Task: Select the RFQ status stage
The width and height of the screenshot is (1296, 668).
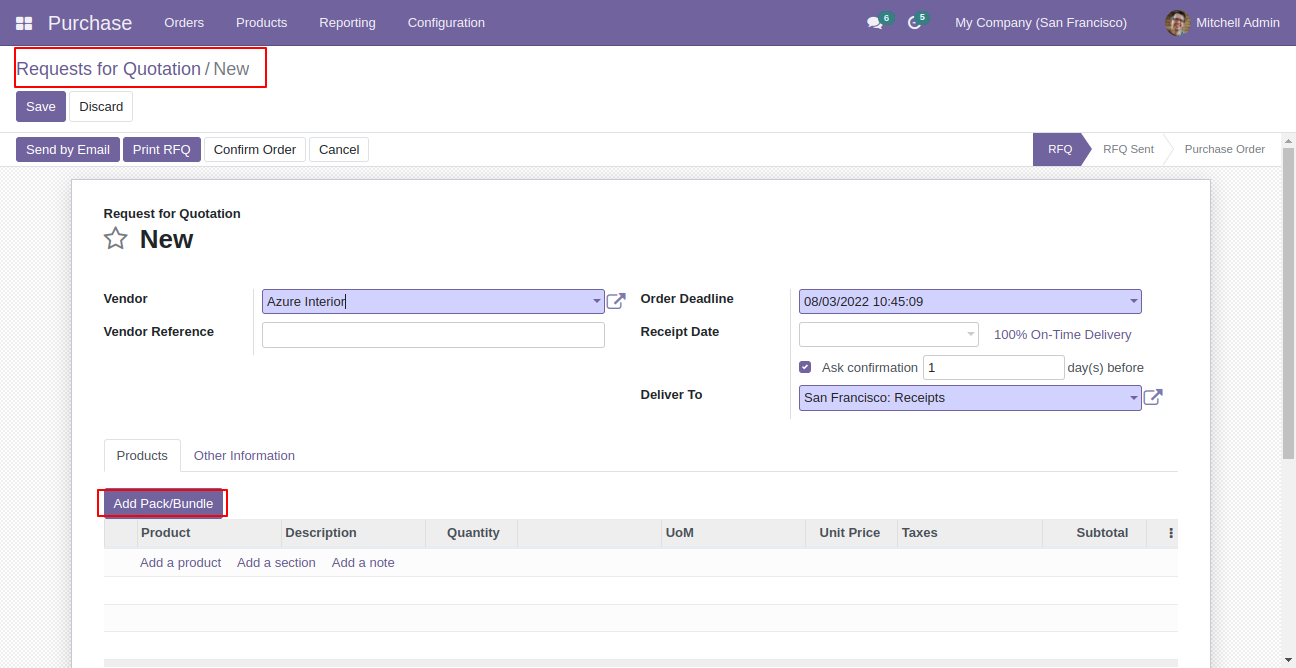Action: 1060,150
